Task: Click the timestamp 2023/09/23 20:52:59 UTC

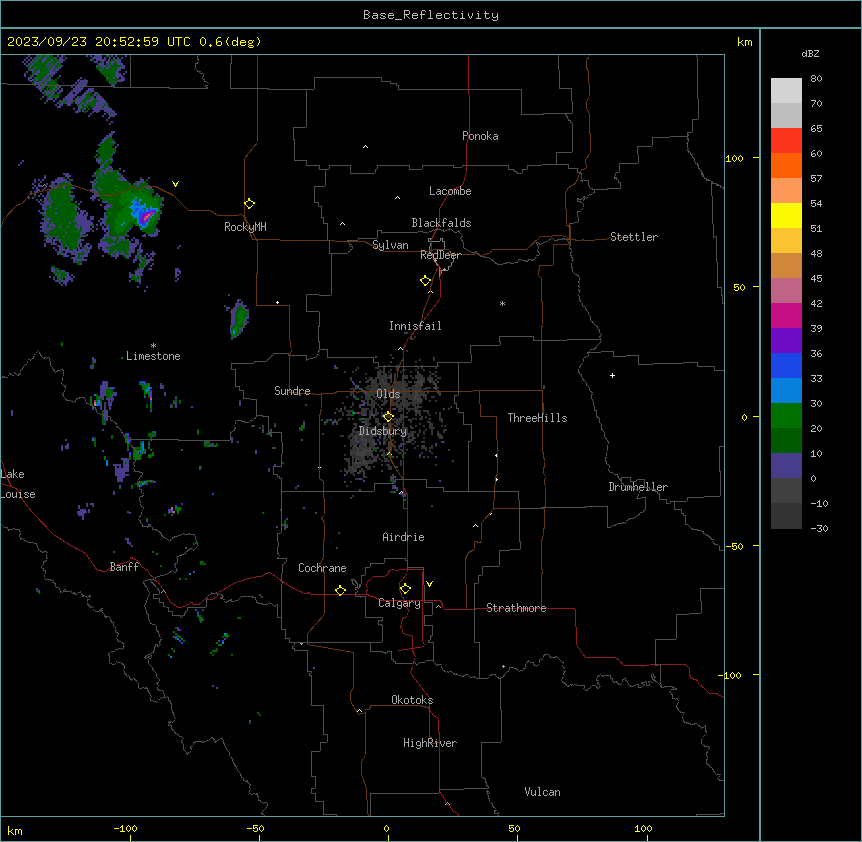Action: (x=98, y=42)
